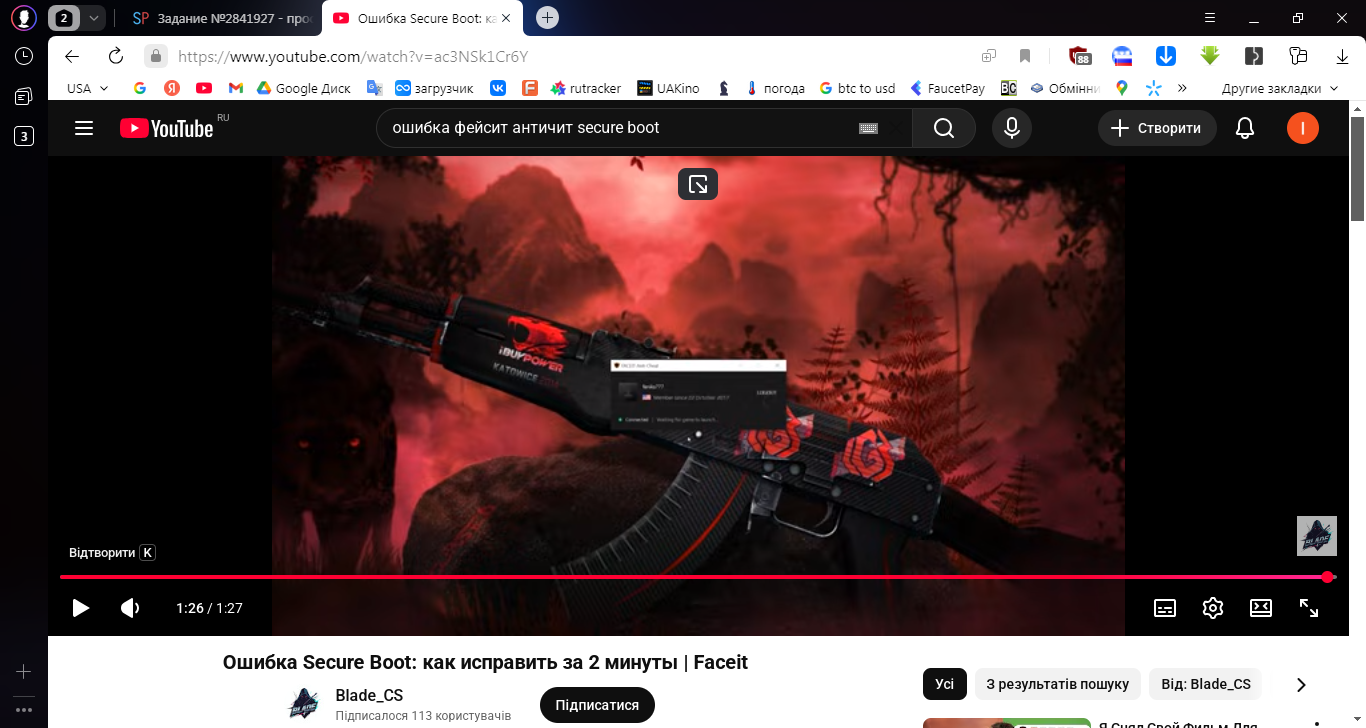Open the blue download arrow extension
This screenshot has width=1366, height=728.
point(1166,56)
